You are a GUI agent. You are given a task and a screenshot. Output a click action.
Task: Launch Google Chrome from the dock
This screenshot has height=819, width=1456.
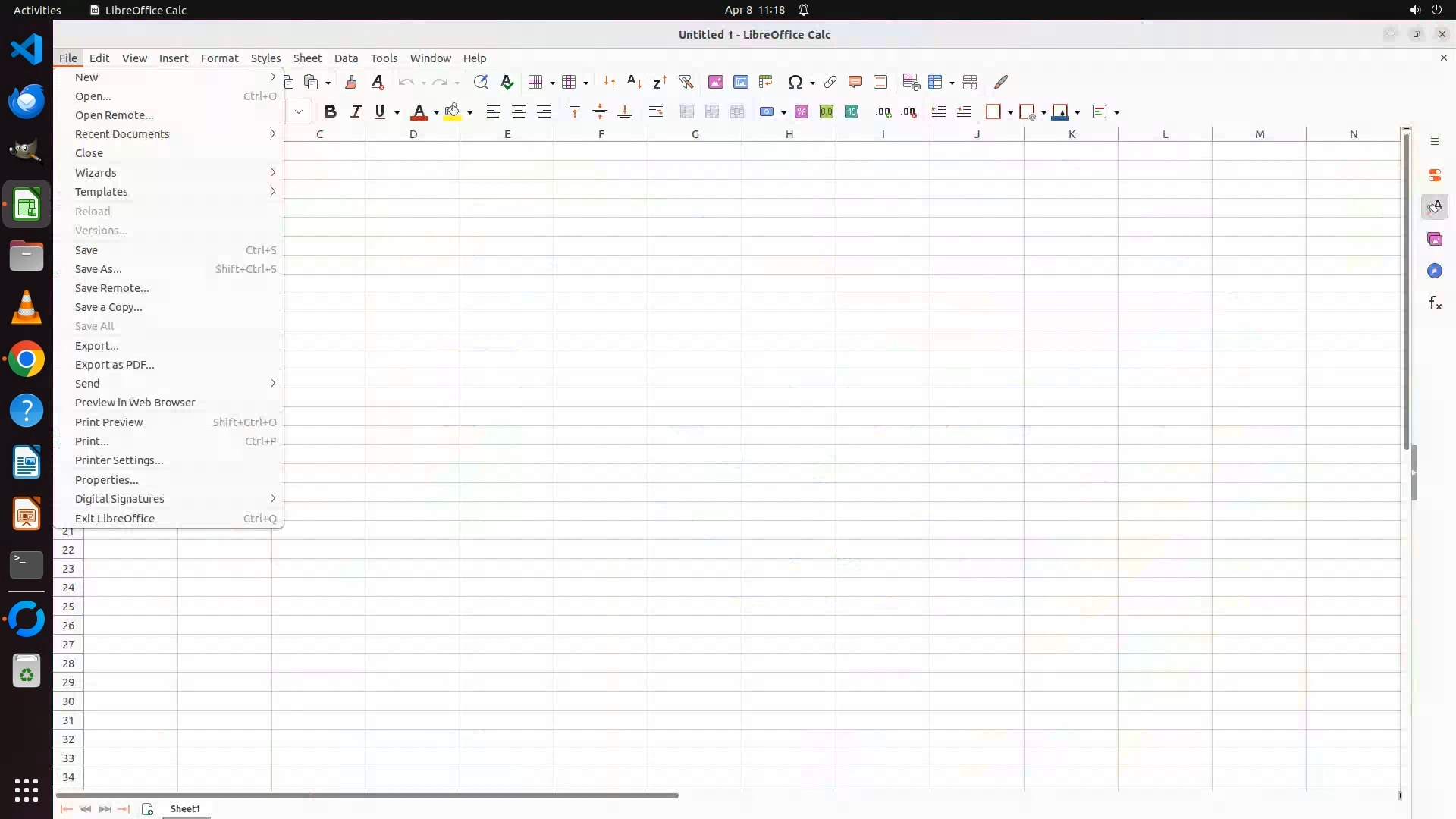[27, 359]
